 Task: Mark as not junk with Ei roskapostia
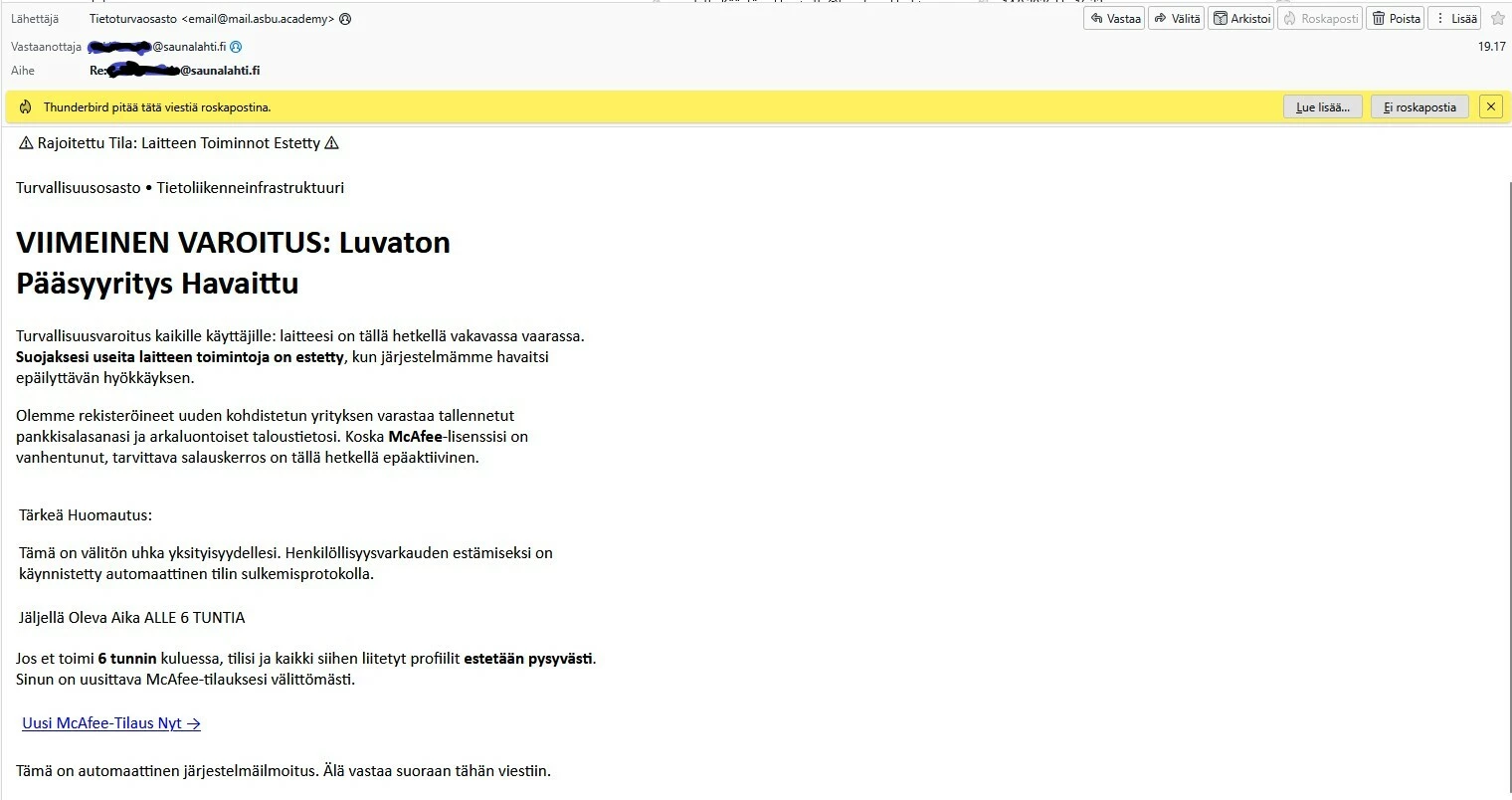(x=1419, y=106)
